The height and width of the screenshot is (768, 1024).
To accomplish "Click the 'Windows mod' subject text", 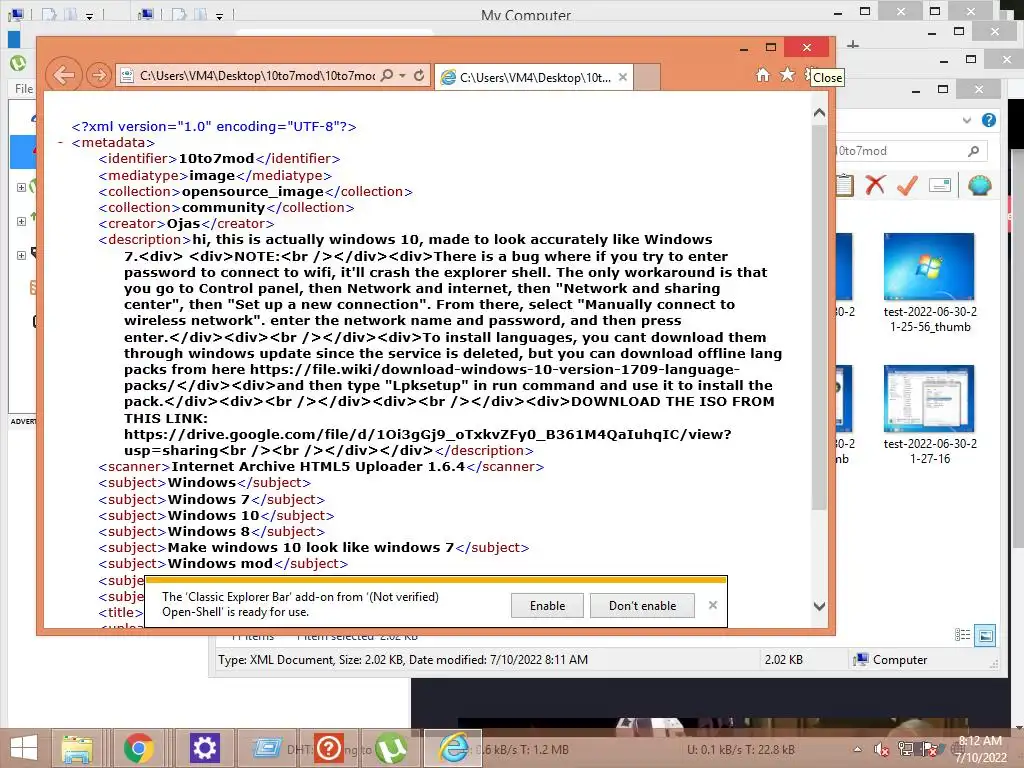I will 221,564.
